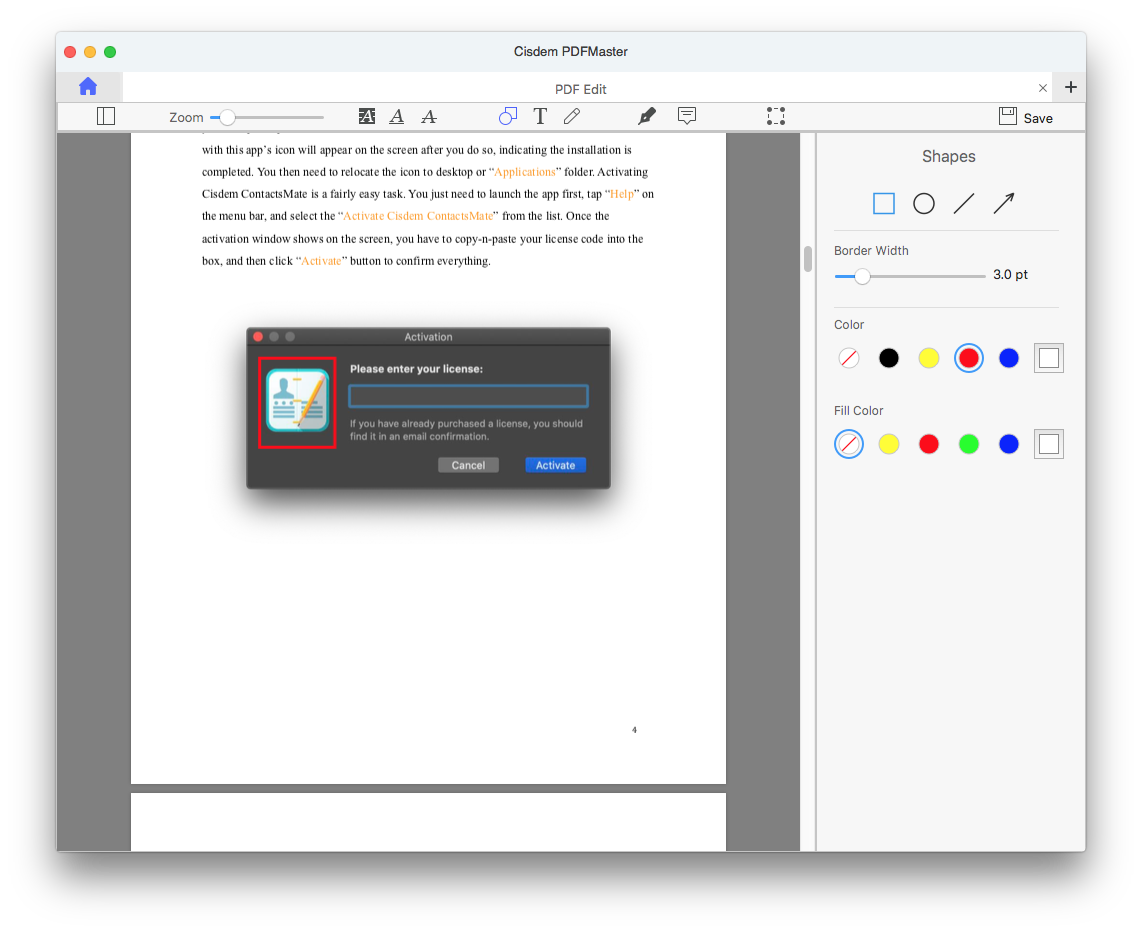Click the Fill Color label
The image size is (1142, 932).
point(858,411)
